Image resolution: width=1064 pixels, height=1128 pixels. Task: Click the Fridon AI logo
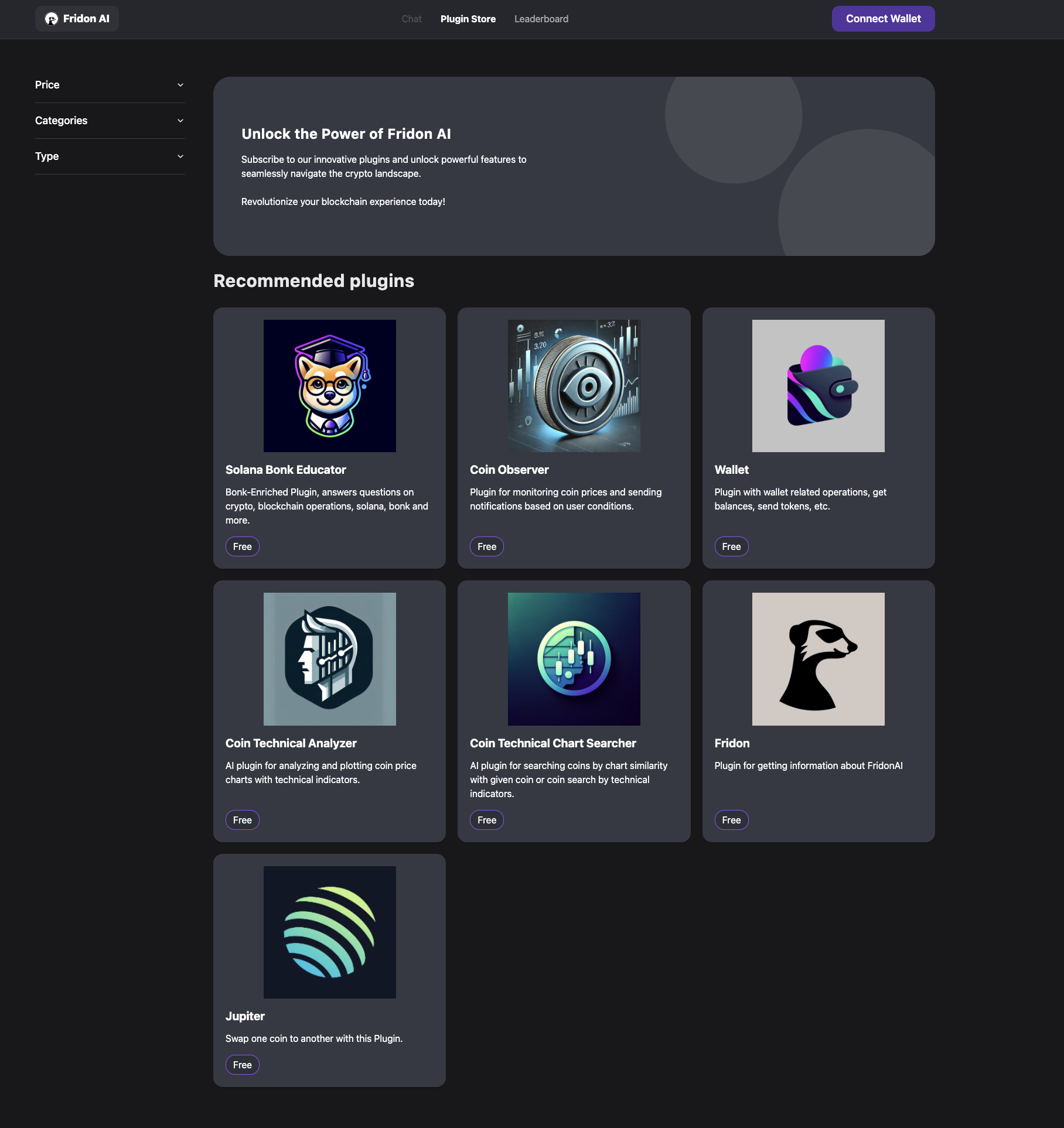coord(77,19)
